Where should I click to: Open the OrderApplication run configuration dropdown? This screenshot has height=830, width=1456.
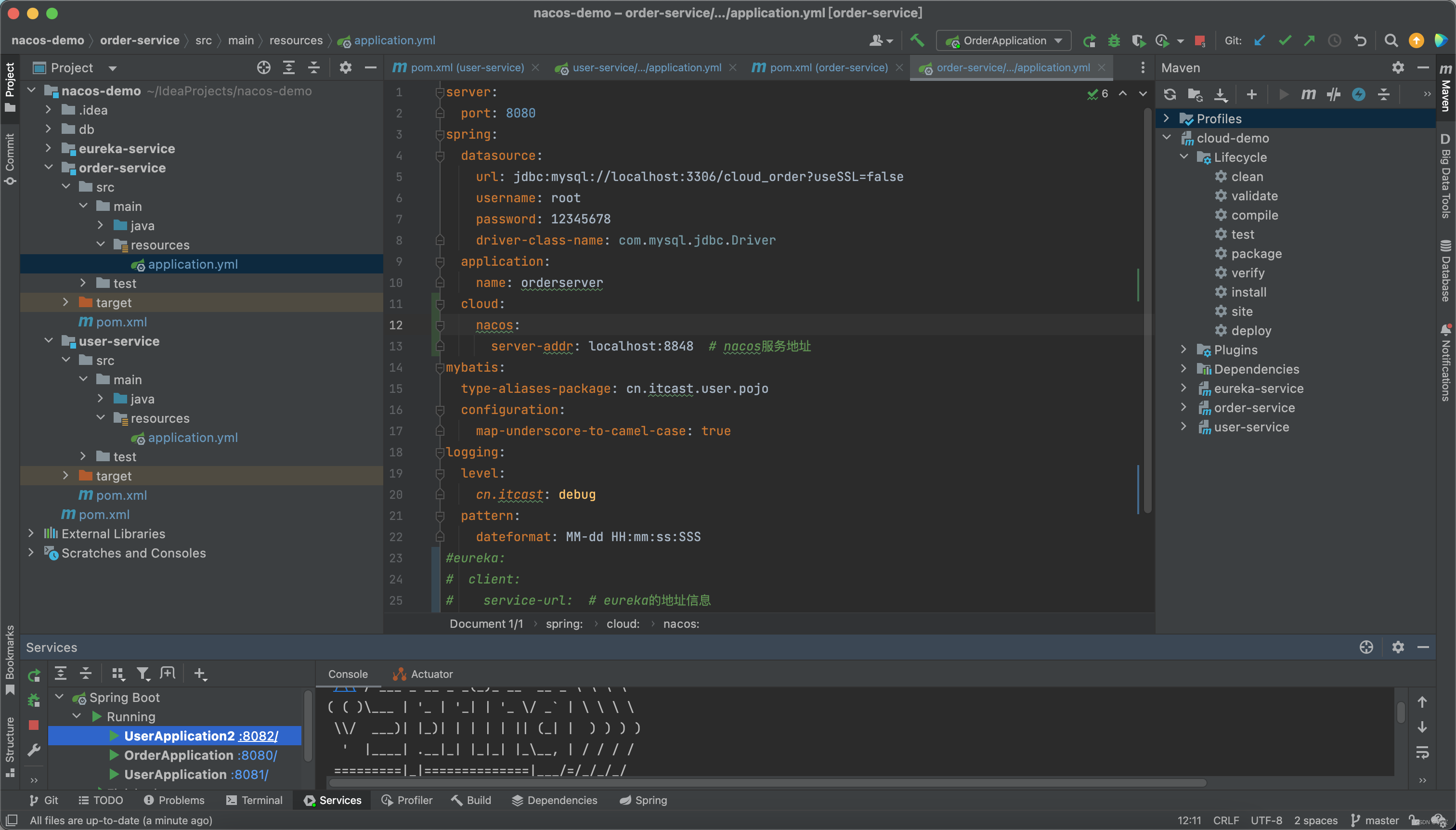[1004, 40]
